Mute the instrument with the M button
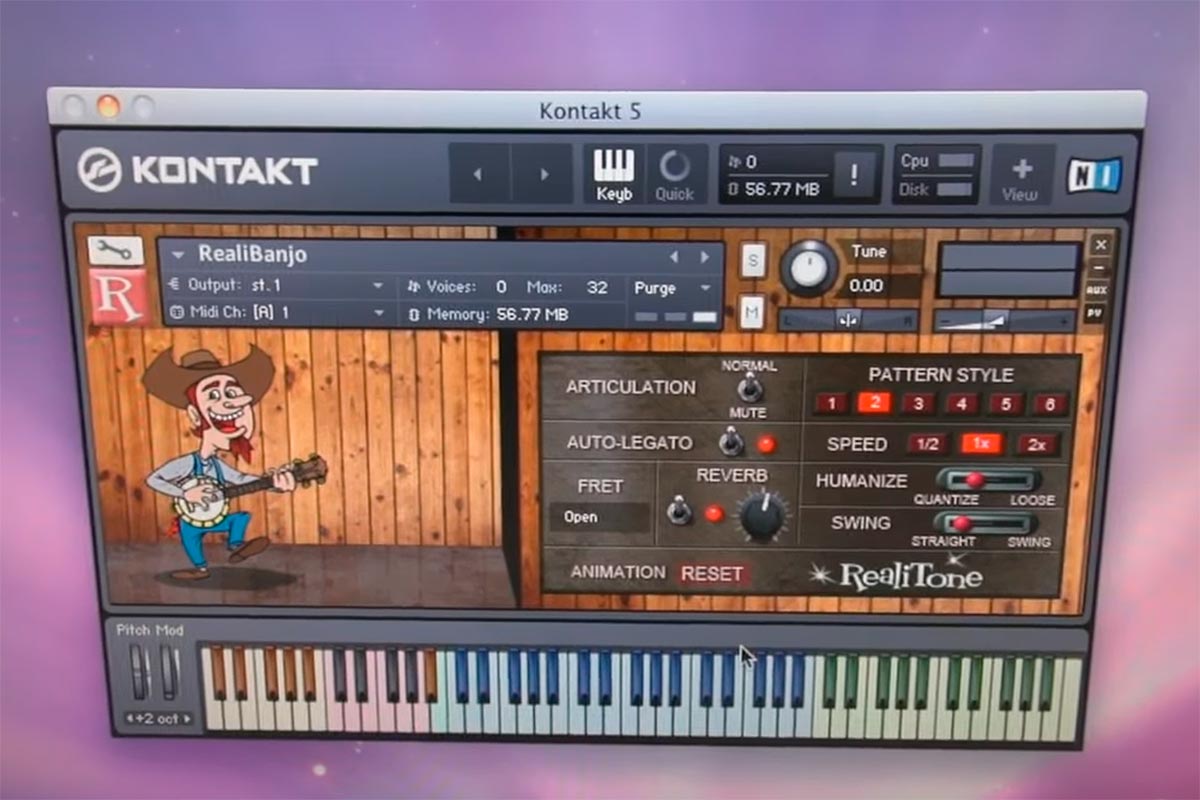Screen dimensions: 1200x800 [753, 313]
